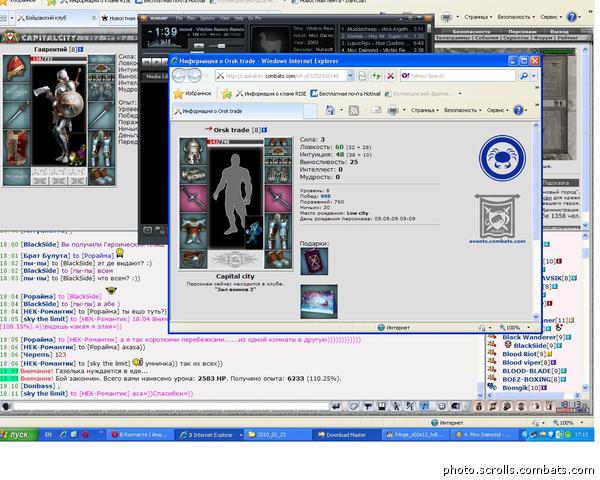Screen dimensions: 600x480
Task: Open the 2010_02_23 folder on the taskbar
Action: coord(277,435)
